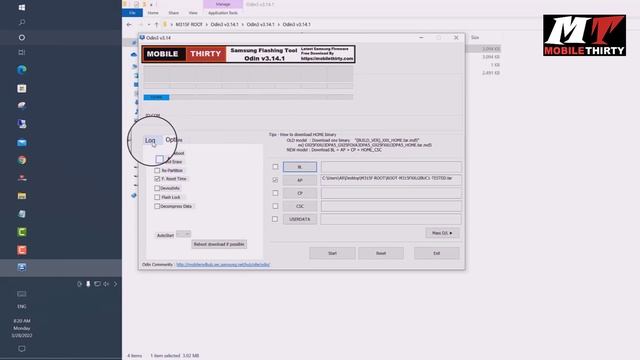The image size is (640, 360).
Task: Click the CP file path field
Action: (x=391, y=193)
